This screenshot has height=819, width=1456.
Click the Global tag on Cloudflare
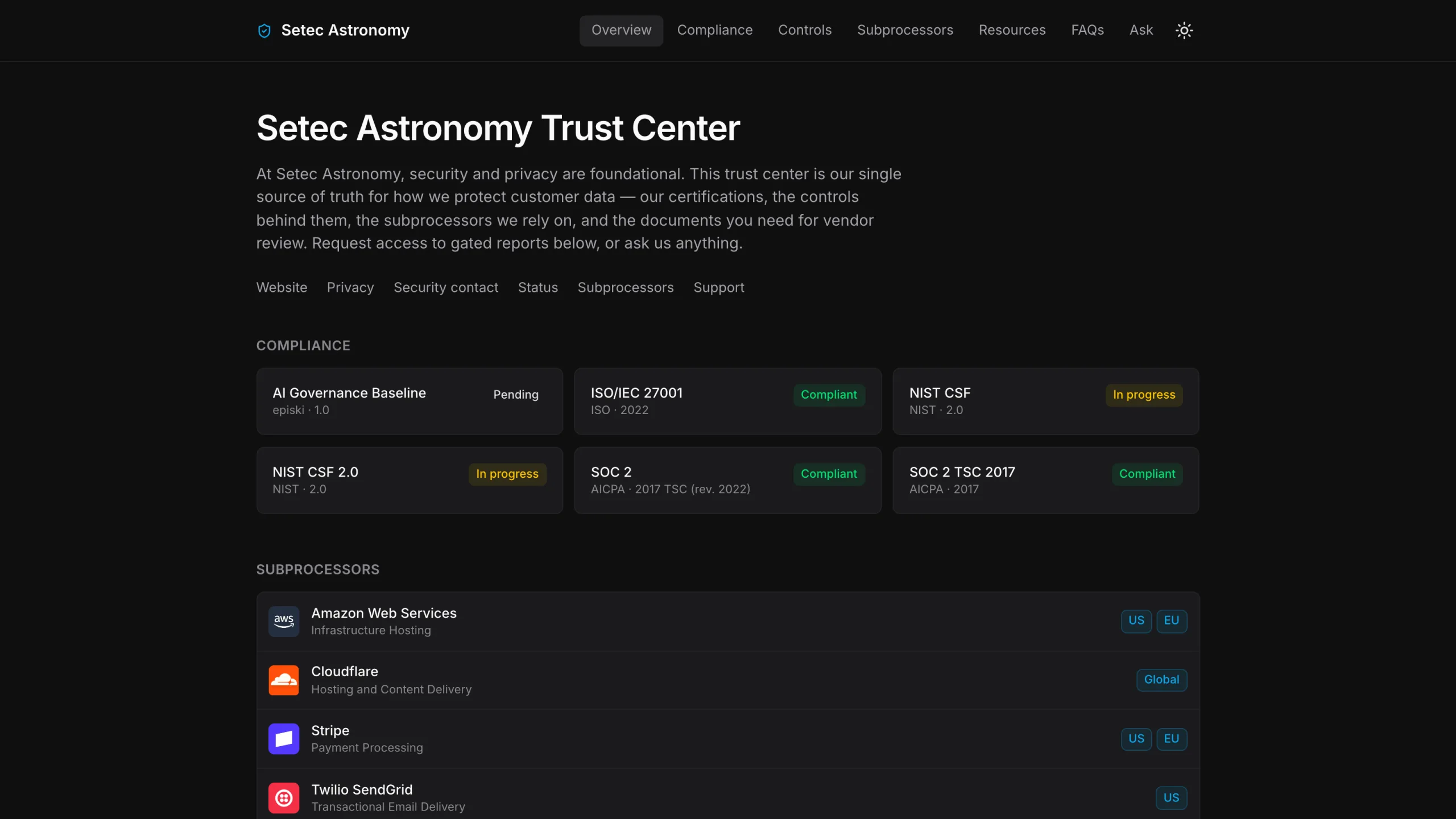(x=1161, y=680)
